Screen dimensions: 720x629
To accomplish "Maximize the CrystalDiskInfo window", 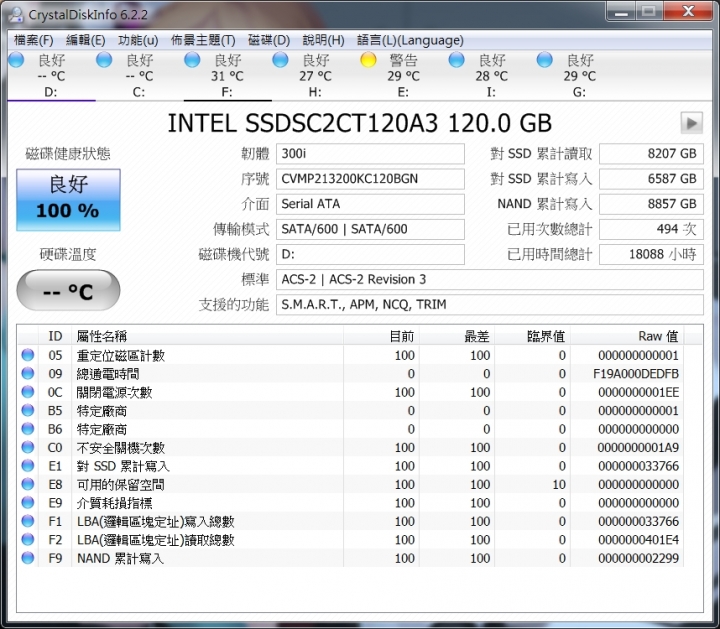I will coord(649,12).
